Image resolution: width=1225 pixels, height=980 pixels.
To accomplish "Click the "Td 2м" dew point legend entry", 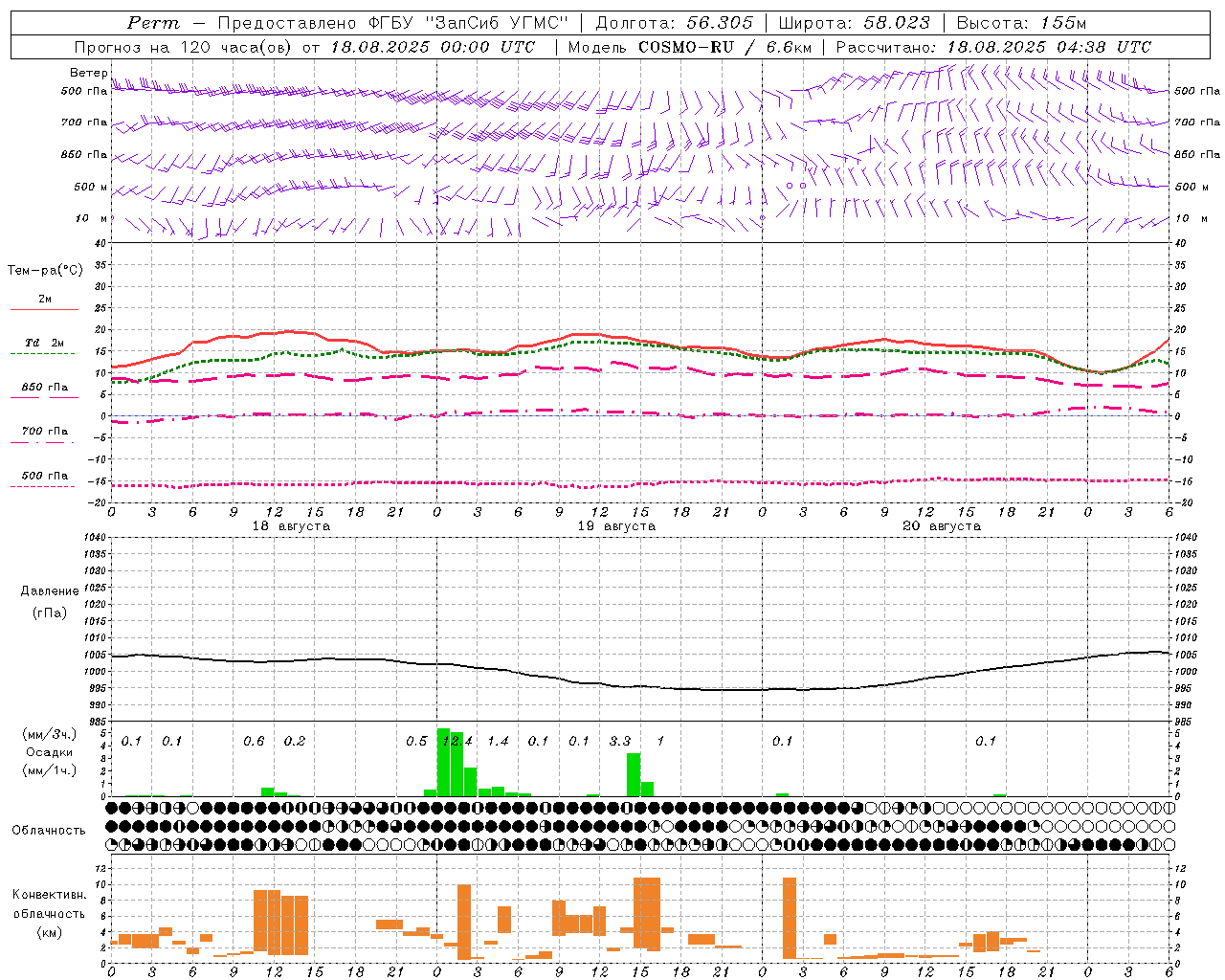I will [x=45, y=343].
